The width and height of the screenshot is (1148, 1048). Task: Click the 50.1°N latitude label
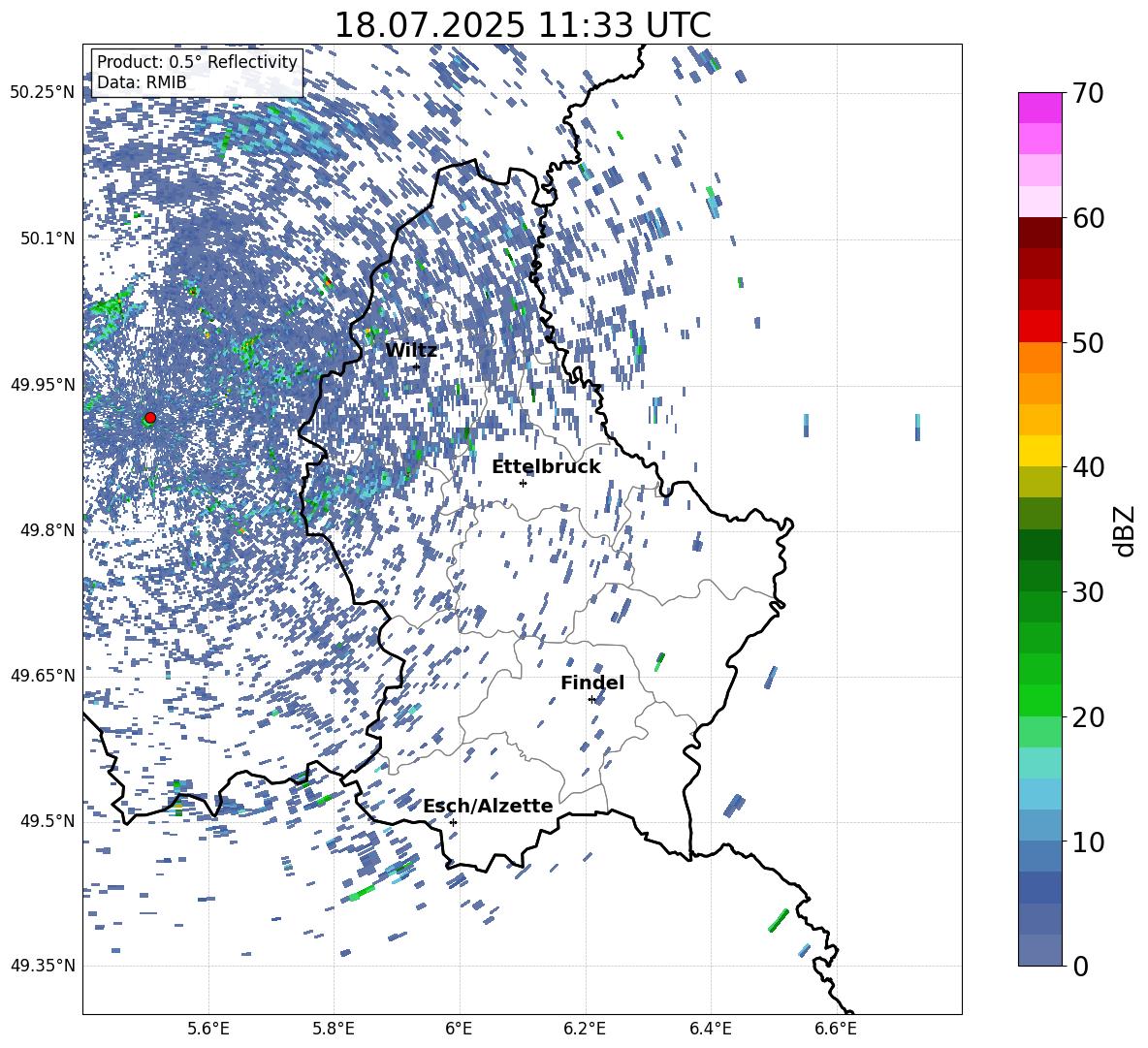point(48,238)
